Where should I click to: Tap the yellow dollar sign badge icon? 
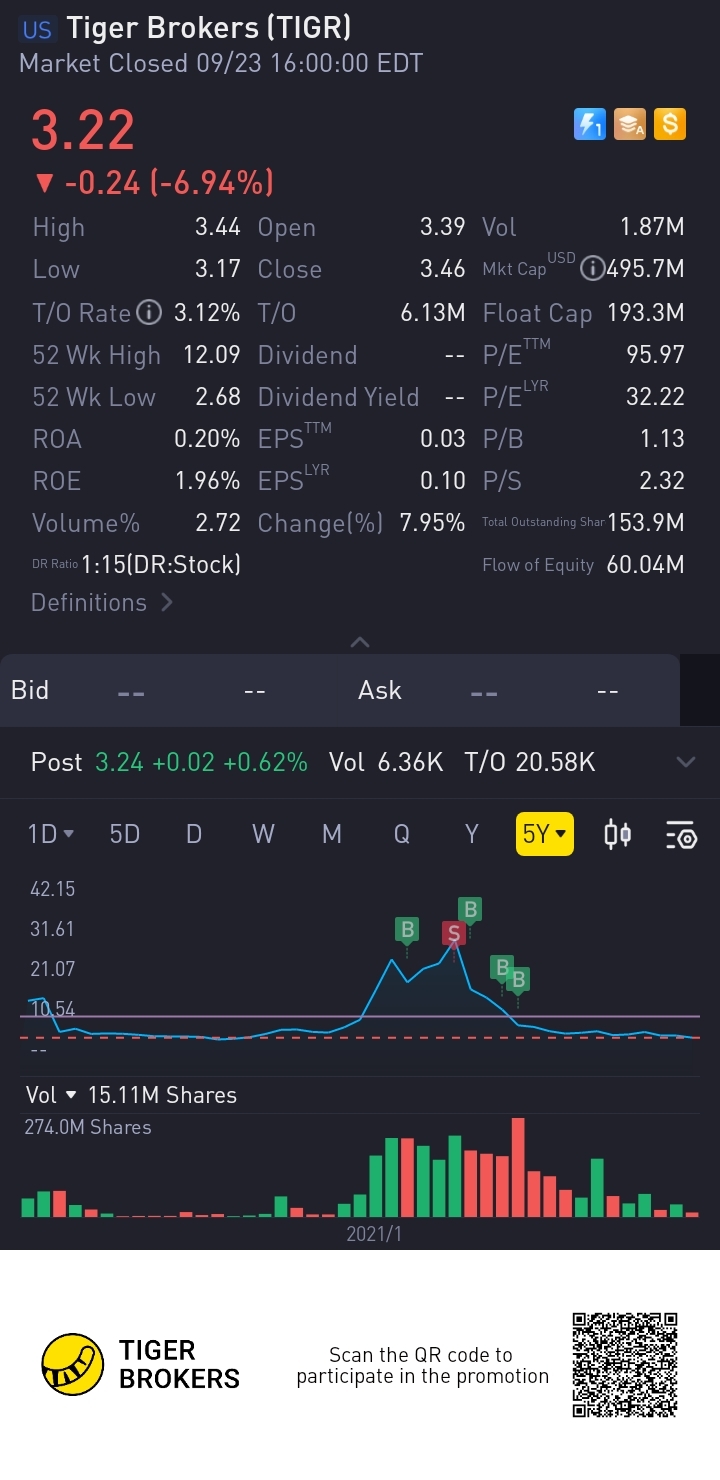(x=670, y=124)
